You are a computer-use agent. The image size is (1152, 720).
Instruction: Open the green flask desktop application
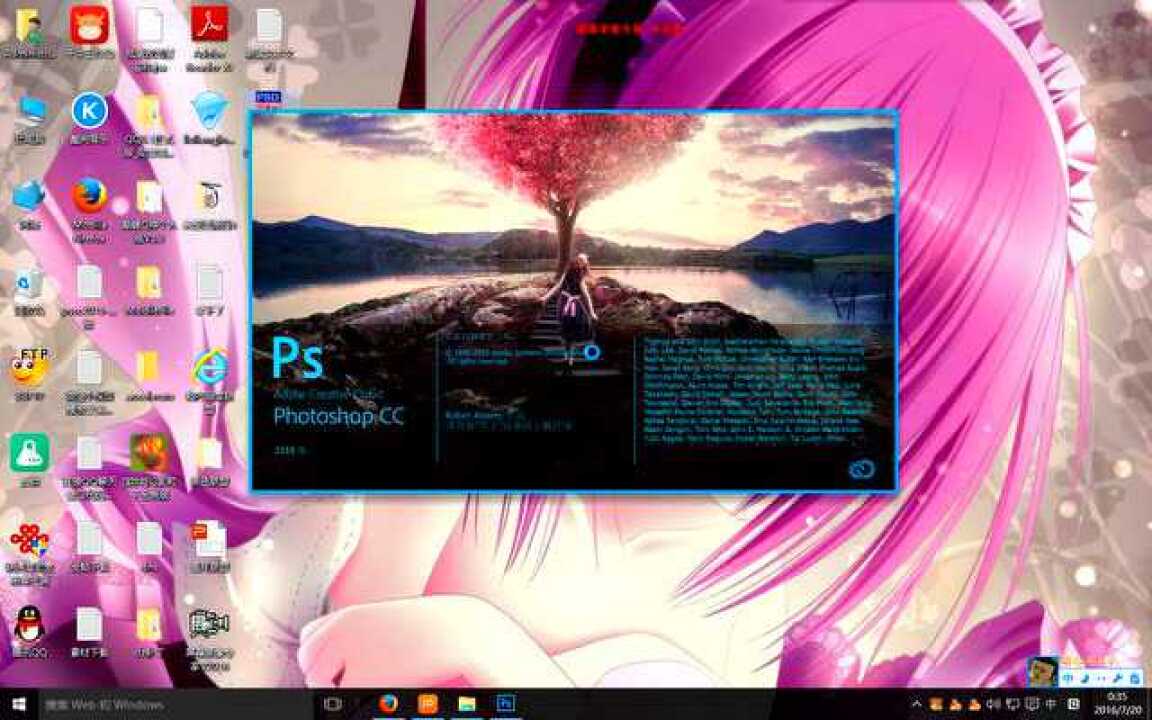[x=29, y=452]
